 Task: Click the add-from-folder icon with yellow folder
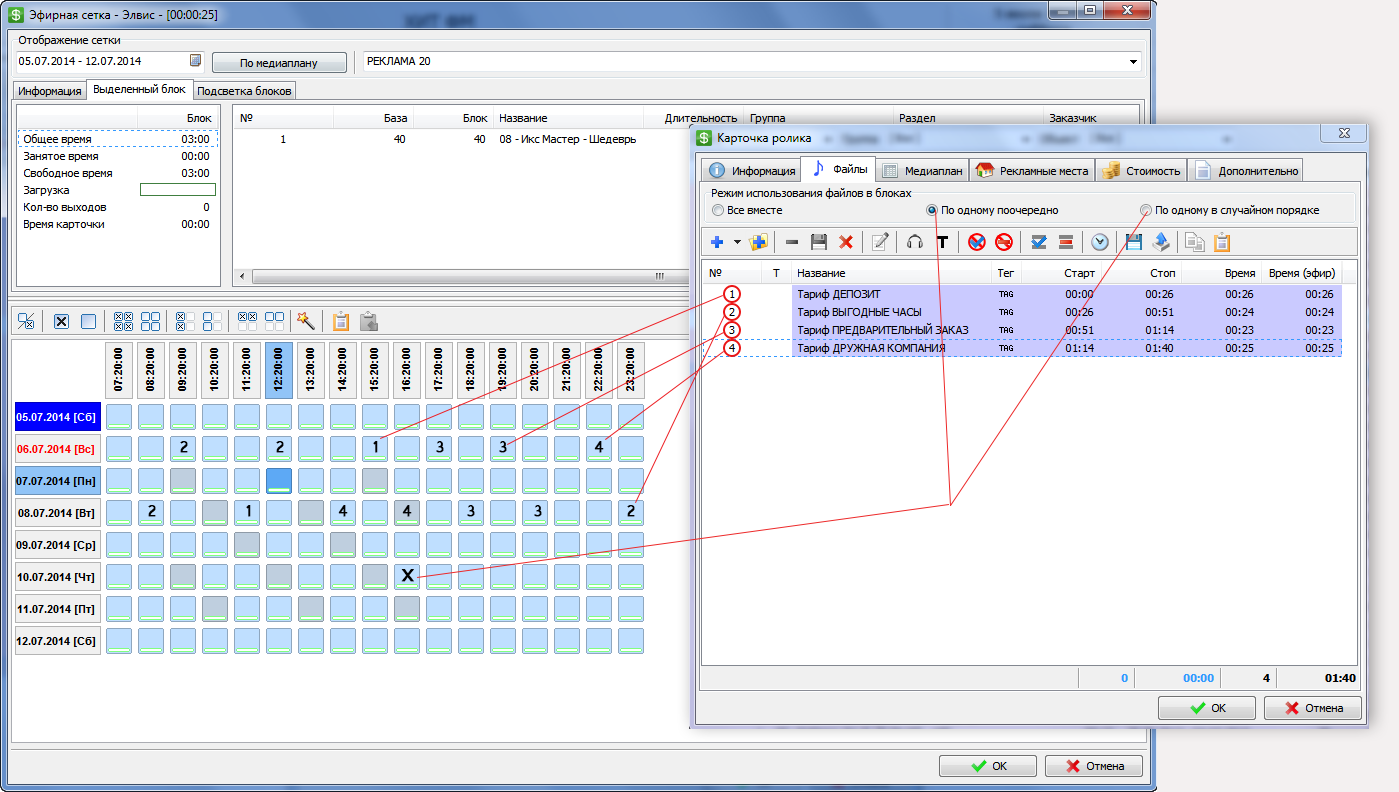(758, 242)
